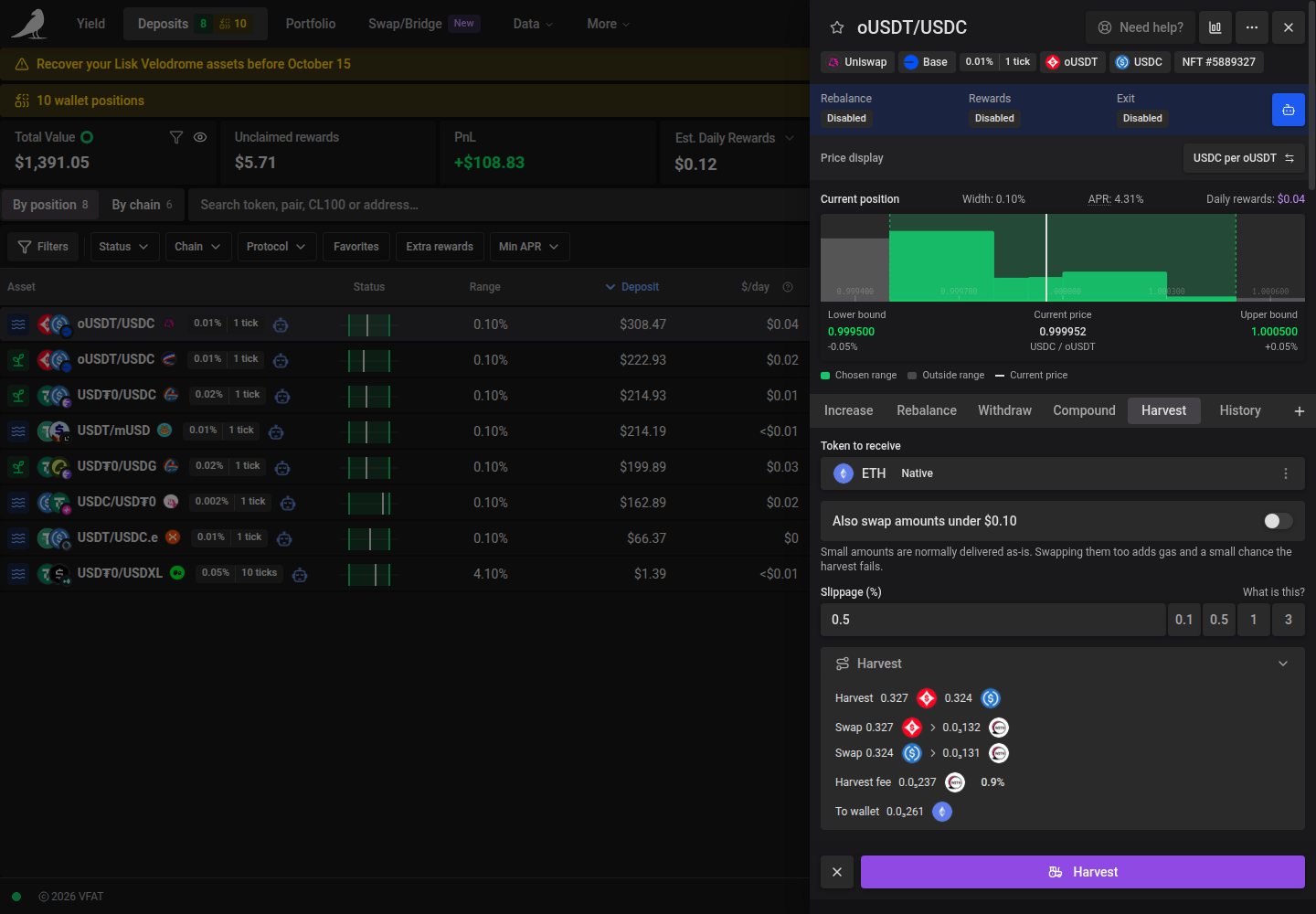This screenshot has width=1316, height=914.
Task: Select the 0.1 slippage preset
Action: [1184, 620]
